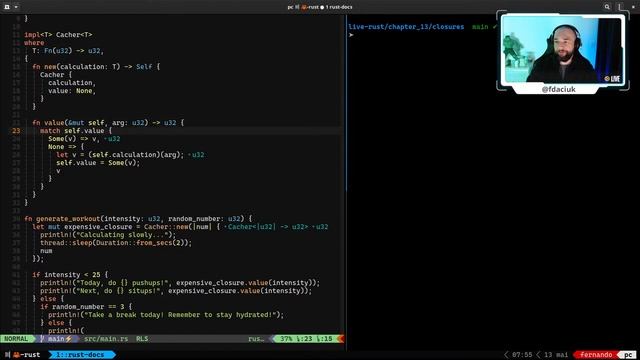This screenshot has height=360, width=640.
Task: Click the highlighted line number 23 in gutter
Action: click(x=16, y=131)
